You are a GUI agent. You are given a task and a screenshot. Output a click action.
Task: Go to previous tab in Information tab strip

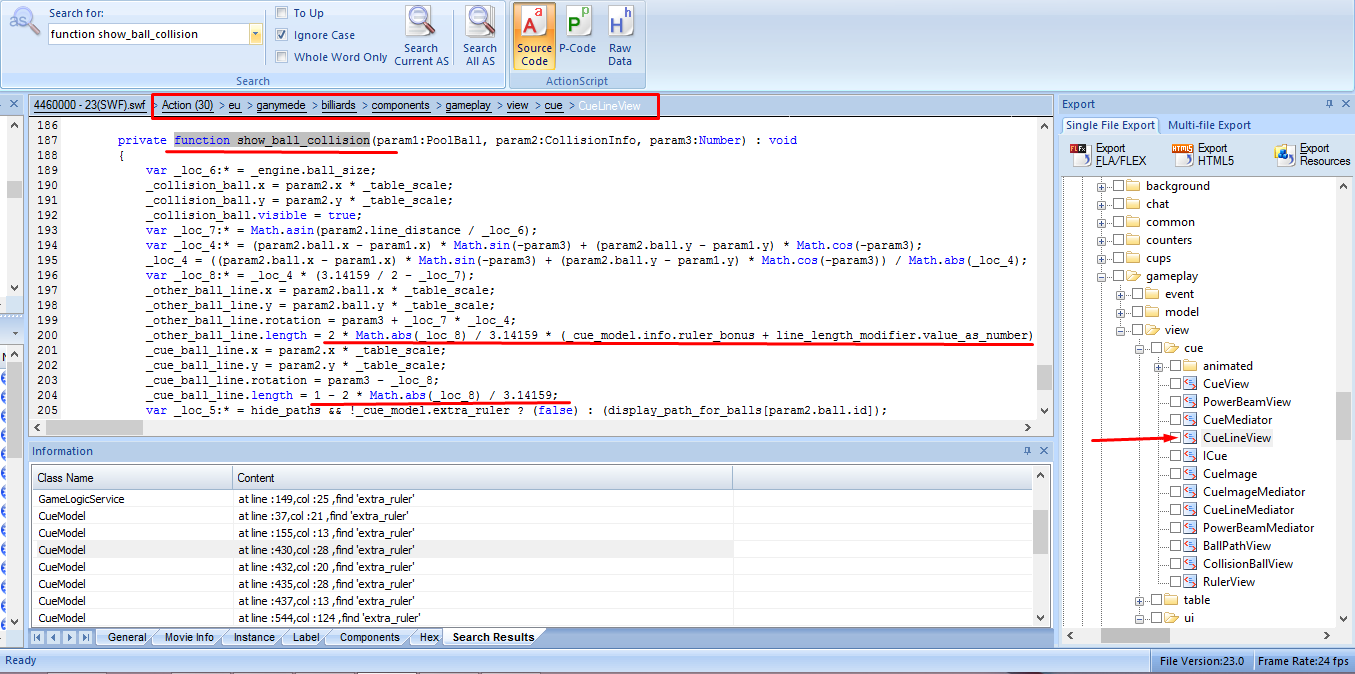[x=54, y=637]
